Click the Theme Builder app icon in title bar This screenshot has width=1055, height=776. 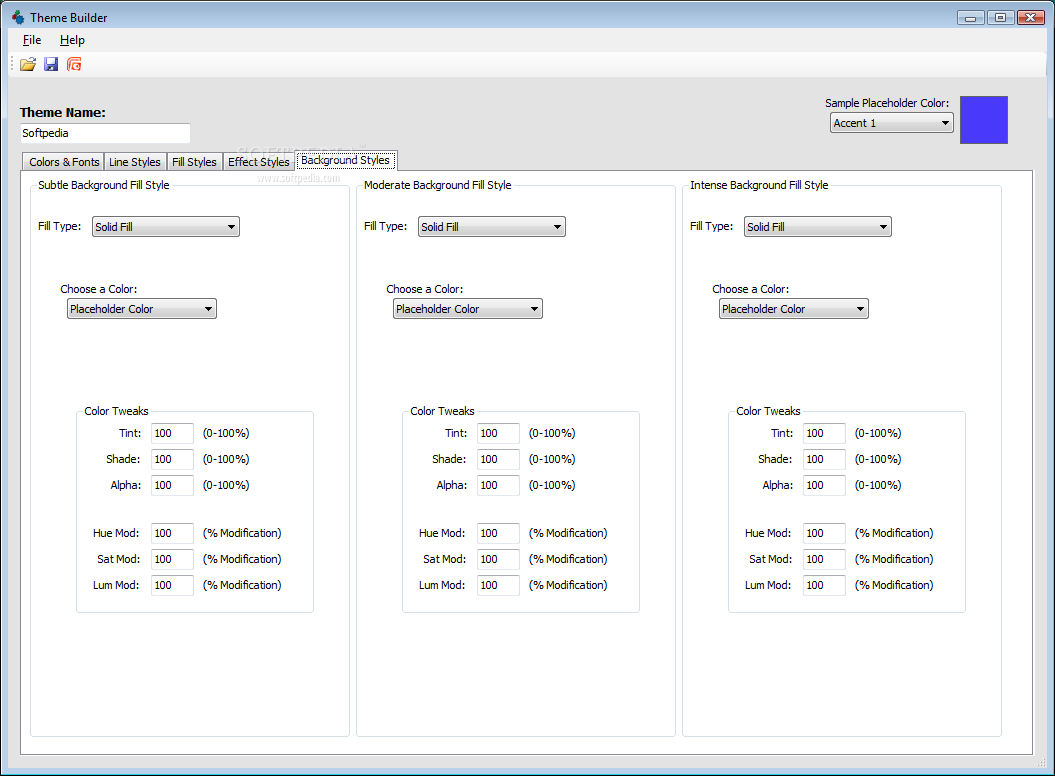pyautogui.click(x=18, y=17)
